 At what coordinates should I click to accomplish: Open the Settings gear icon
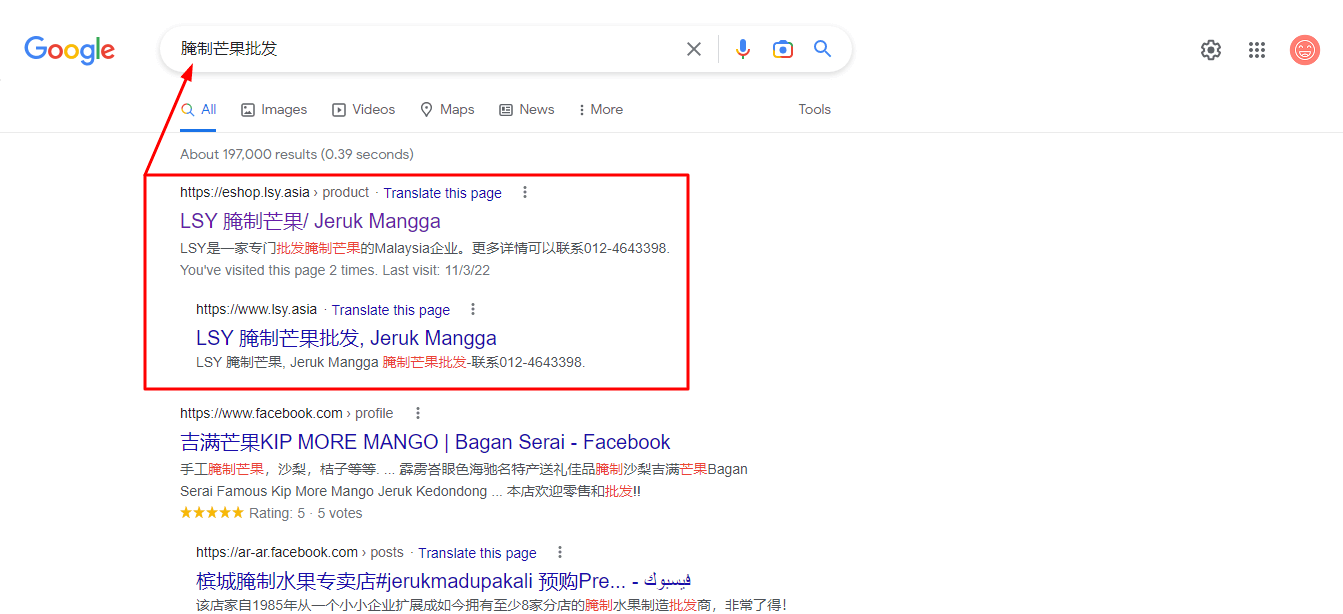point(1210,50)
